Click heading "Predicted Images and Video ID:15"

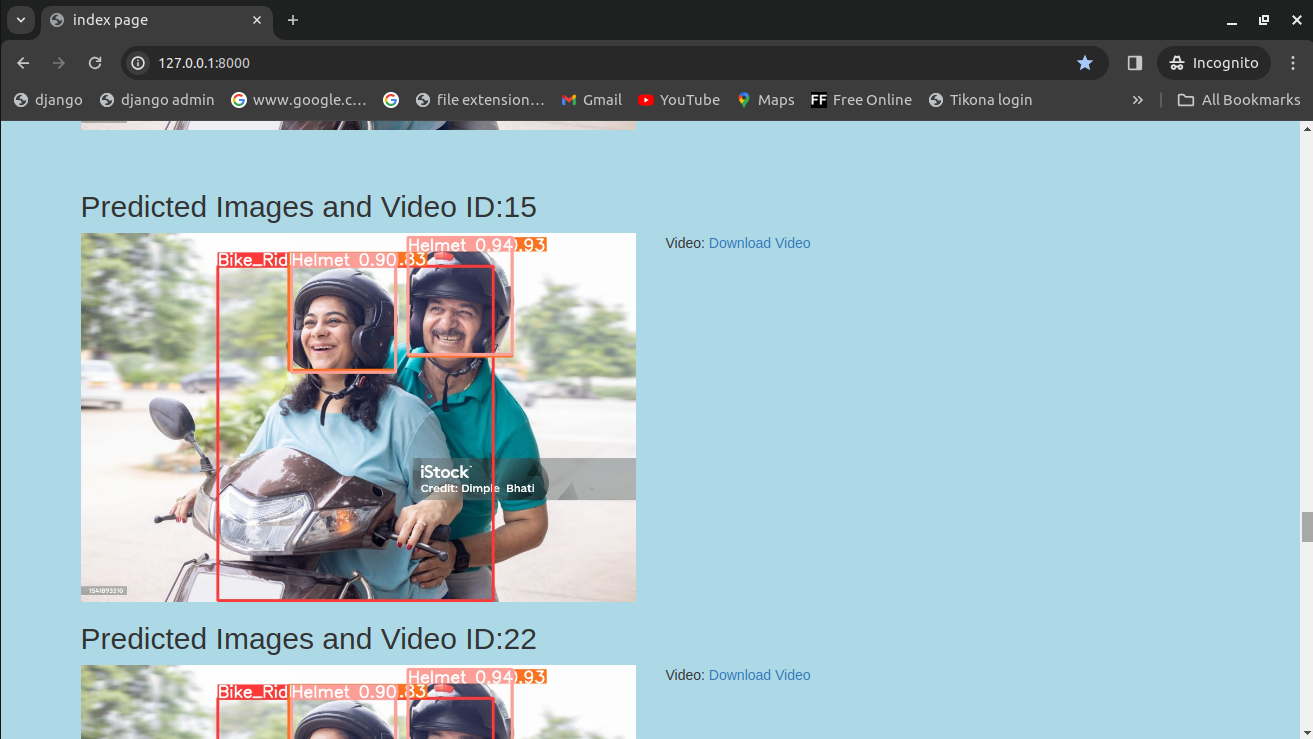pyautogui.click(x=309, y=207)
